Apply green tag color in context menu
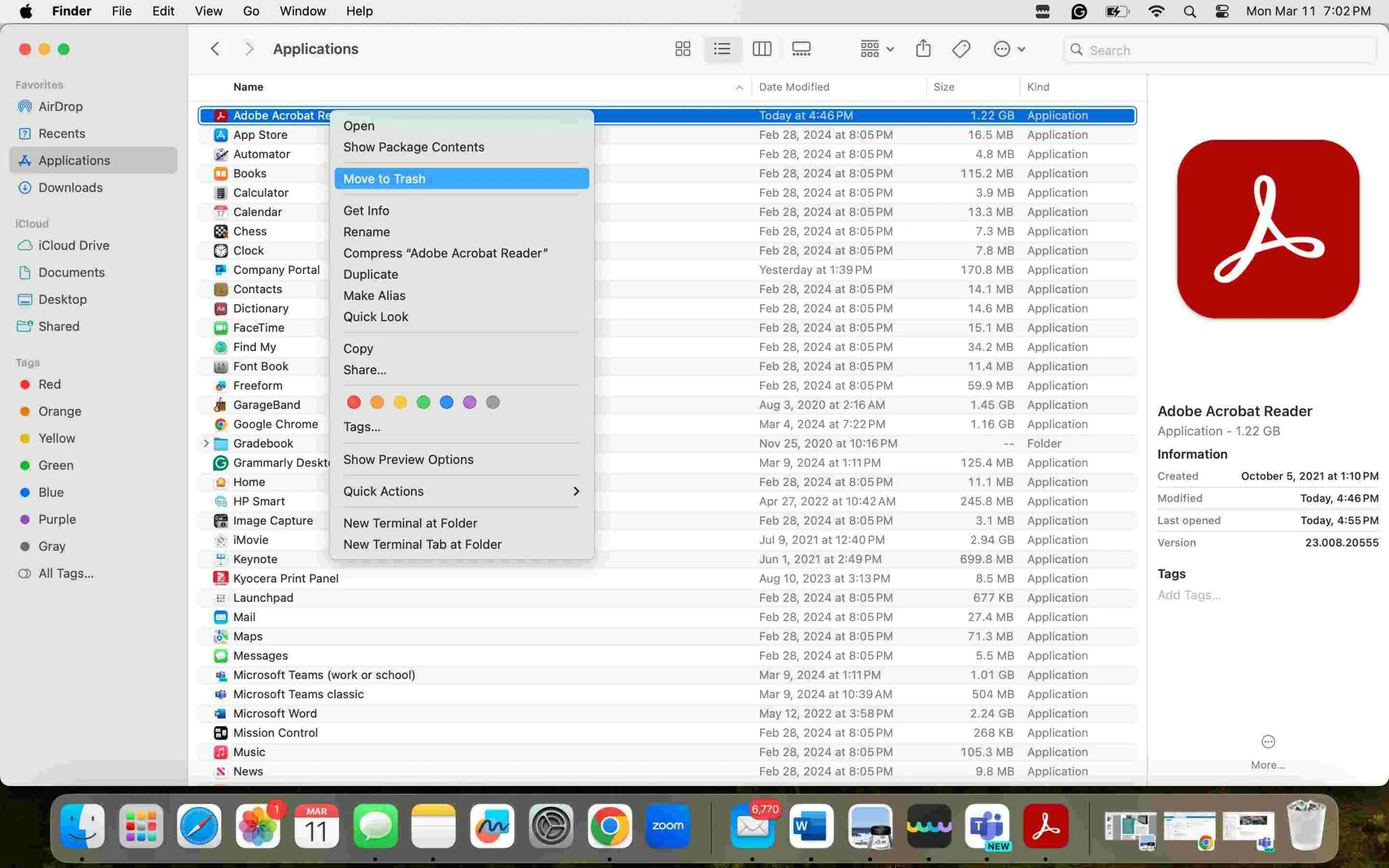1389x868 pixels. (423, 403)
